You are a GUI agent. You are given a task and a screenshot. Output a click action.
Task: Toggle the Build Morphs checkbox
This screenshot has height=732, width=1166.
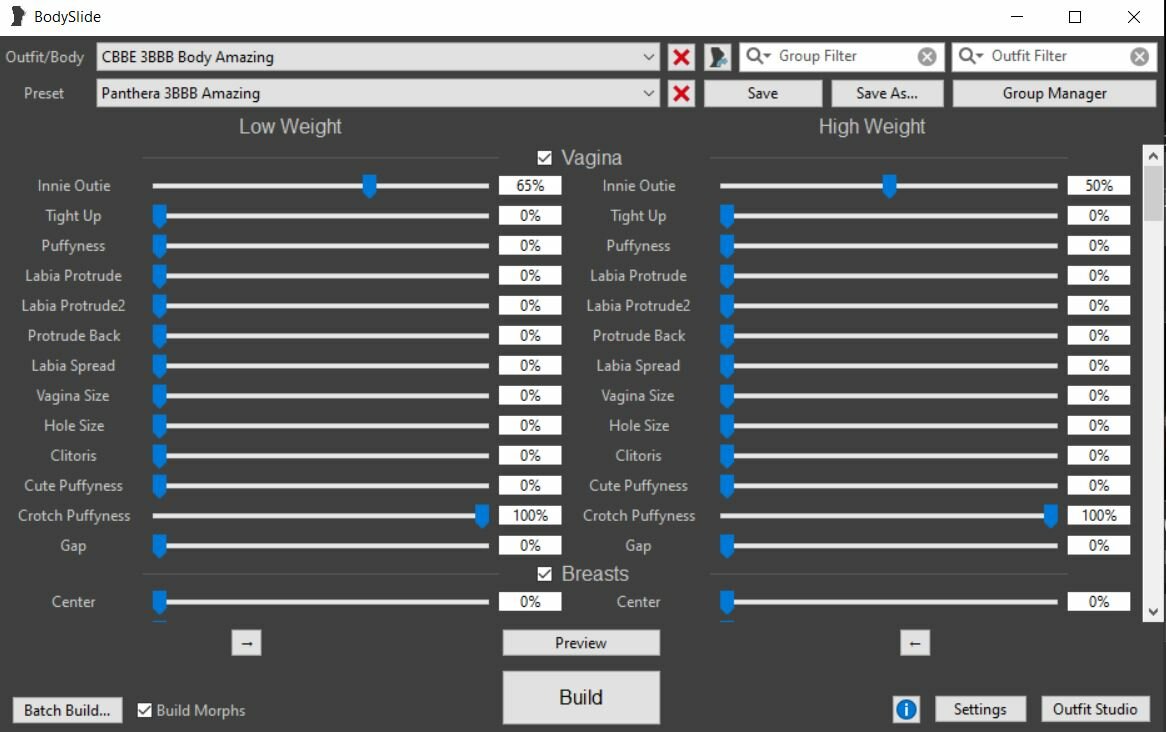click(144, 710)
